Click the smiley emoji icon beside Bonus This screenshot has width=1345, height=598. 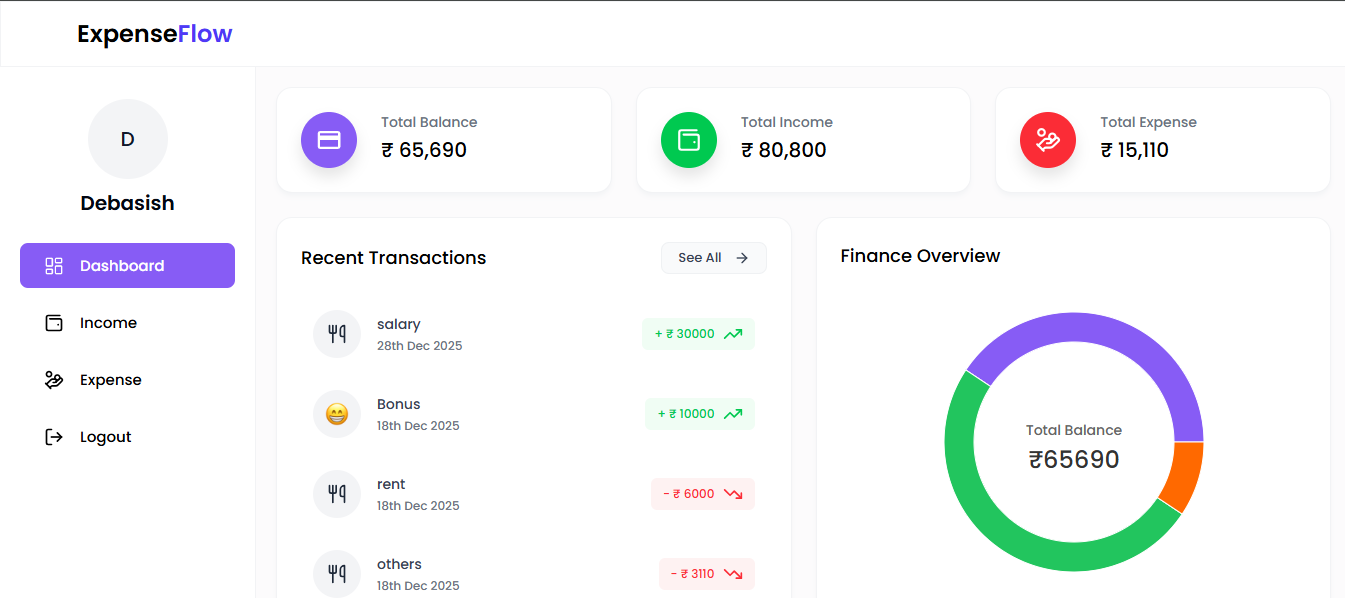[x=337, y=414]
